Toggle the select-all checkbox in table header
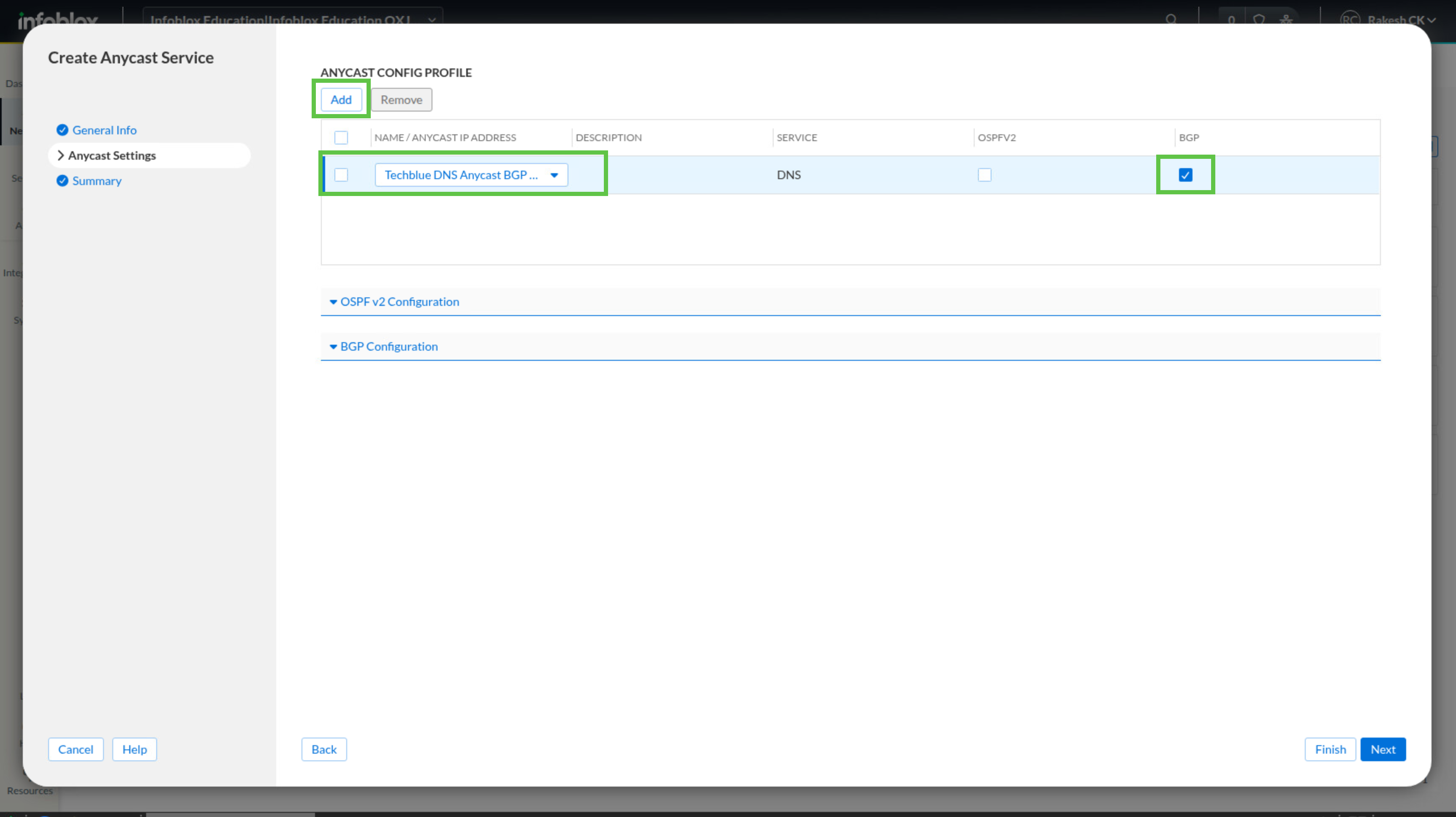 (341, 137)
